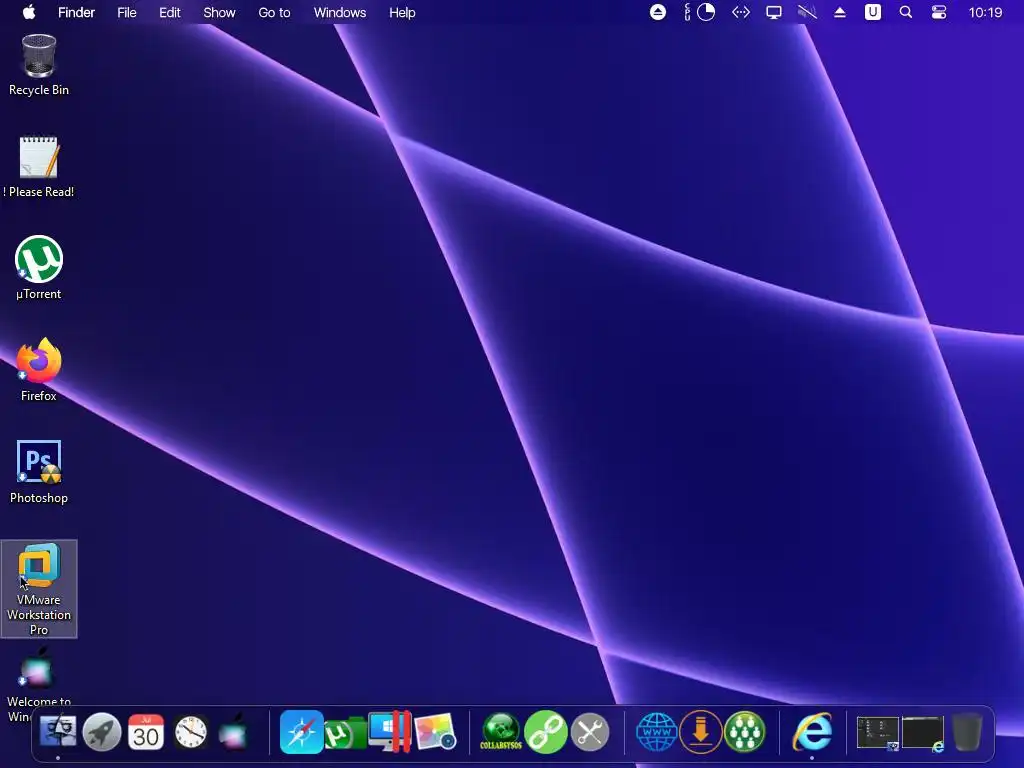The image size is (1024, 768).
Task: Open the Apple logo menu
Action: (29, 12)
